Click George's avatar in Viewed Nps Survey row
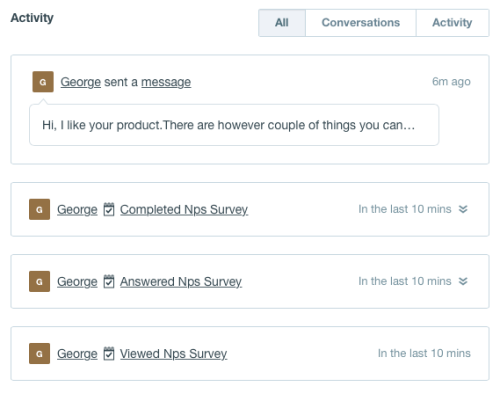 pos(39,353)
